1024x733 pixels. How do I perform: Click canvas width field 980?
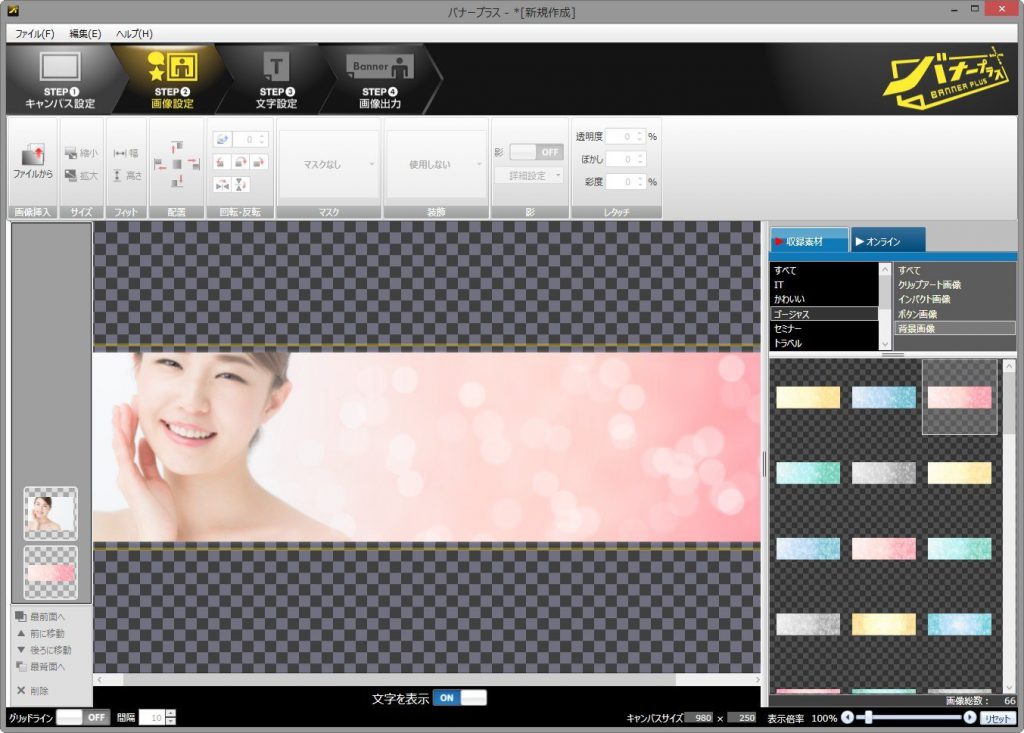(699, 717)
